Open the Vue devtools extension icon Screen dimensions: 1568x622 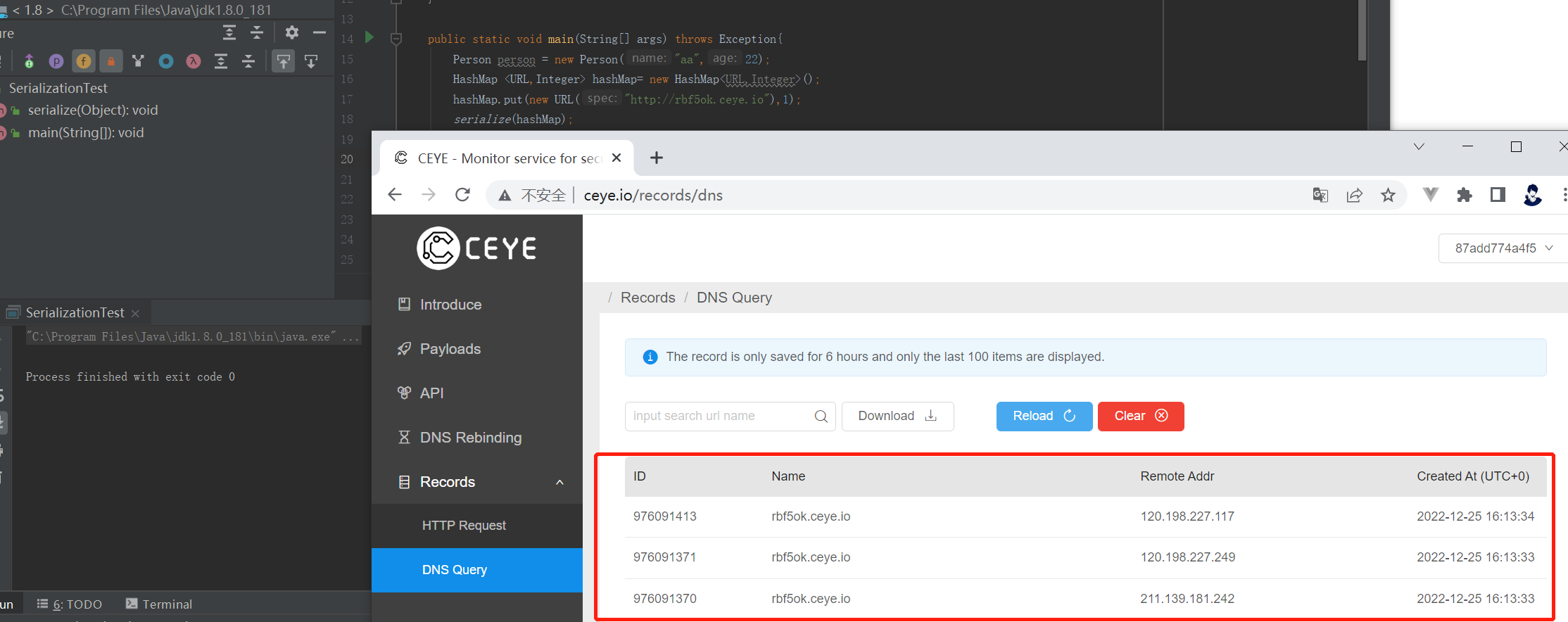coord(1430,195)
